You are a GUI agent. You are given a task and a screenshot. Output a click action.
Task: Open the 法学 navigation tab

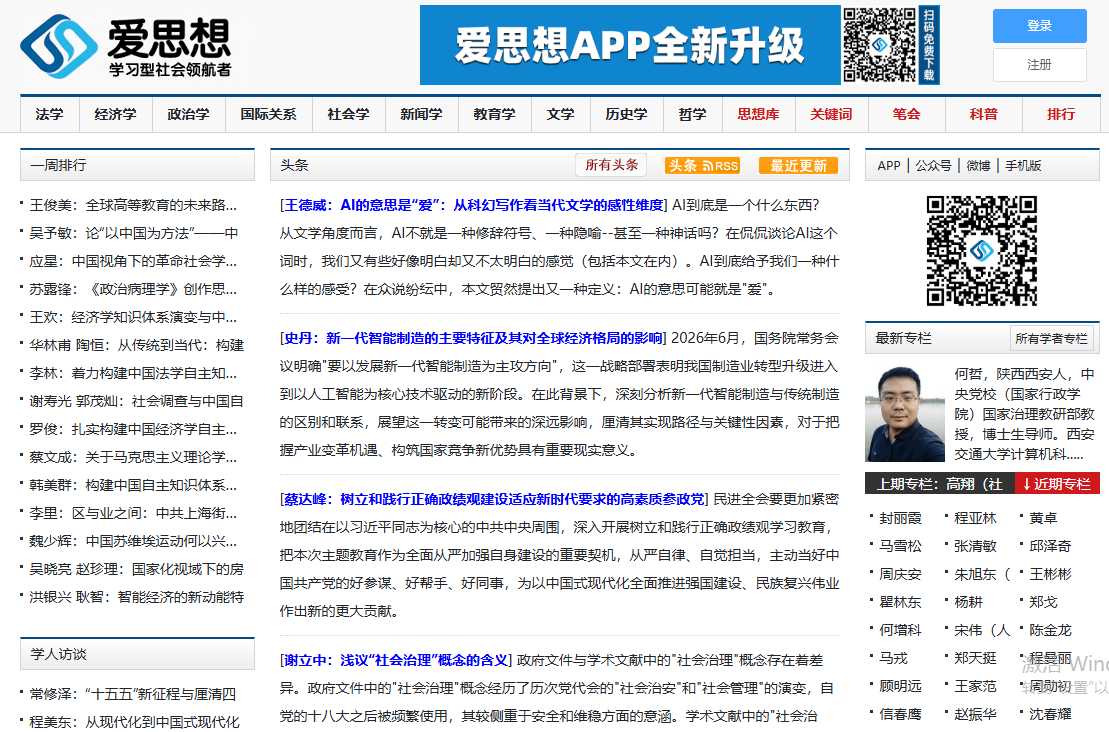point(50,115)
